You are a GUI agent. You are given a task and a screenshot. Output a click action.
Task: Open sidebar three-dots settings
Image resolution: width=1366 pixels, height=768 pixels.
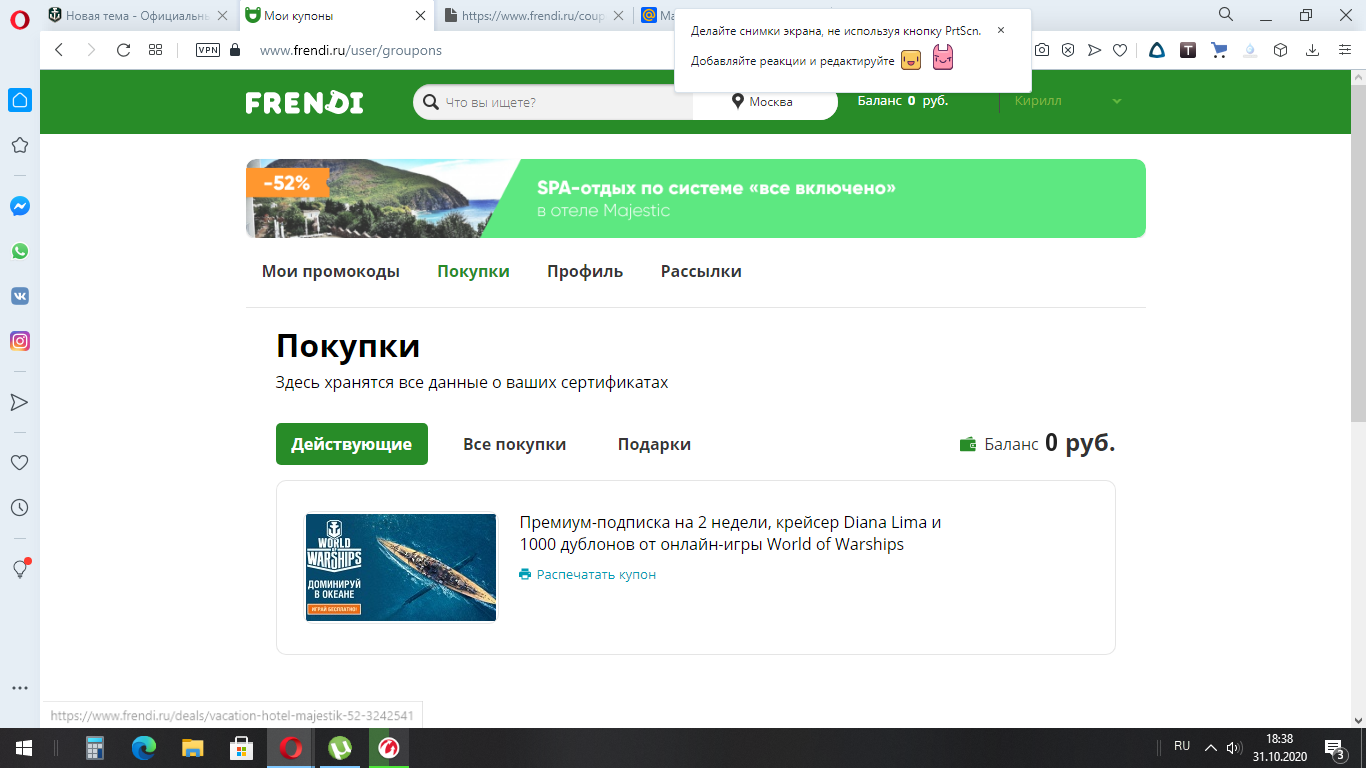click(19, 689)
